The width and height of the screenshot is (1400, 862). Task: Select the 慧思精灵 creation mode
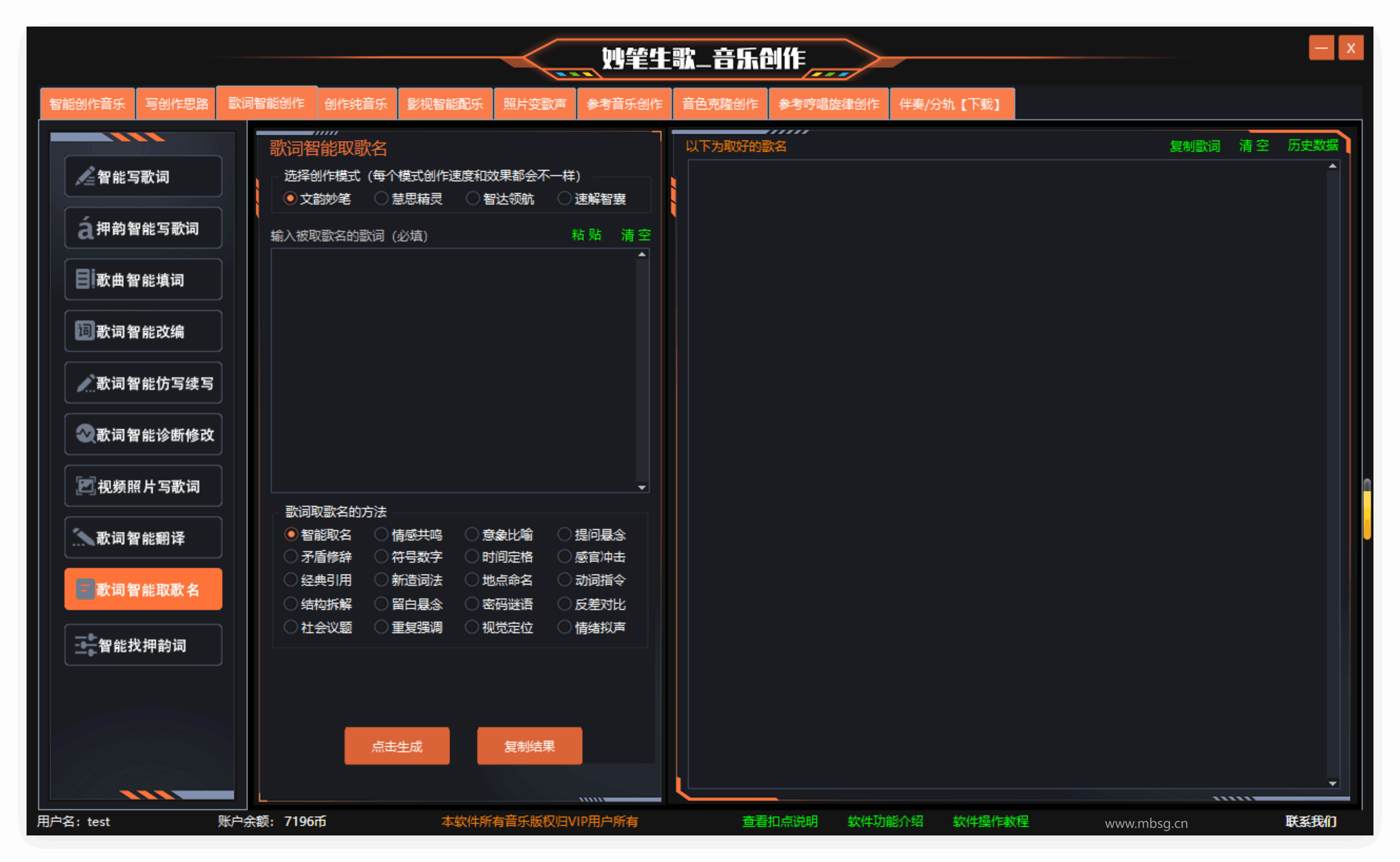[381, 198]
